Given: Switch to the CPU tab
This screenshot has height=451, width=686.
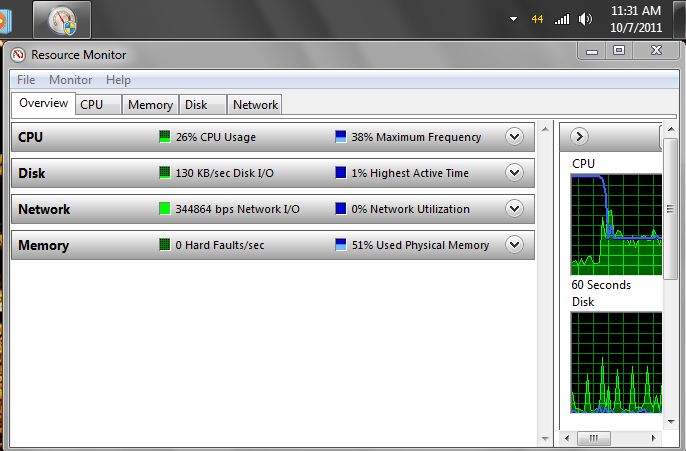Looking at the screenshot, I should (x=98, y=105).
